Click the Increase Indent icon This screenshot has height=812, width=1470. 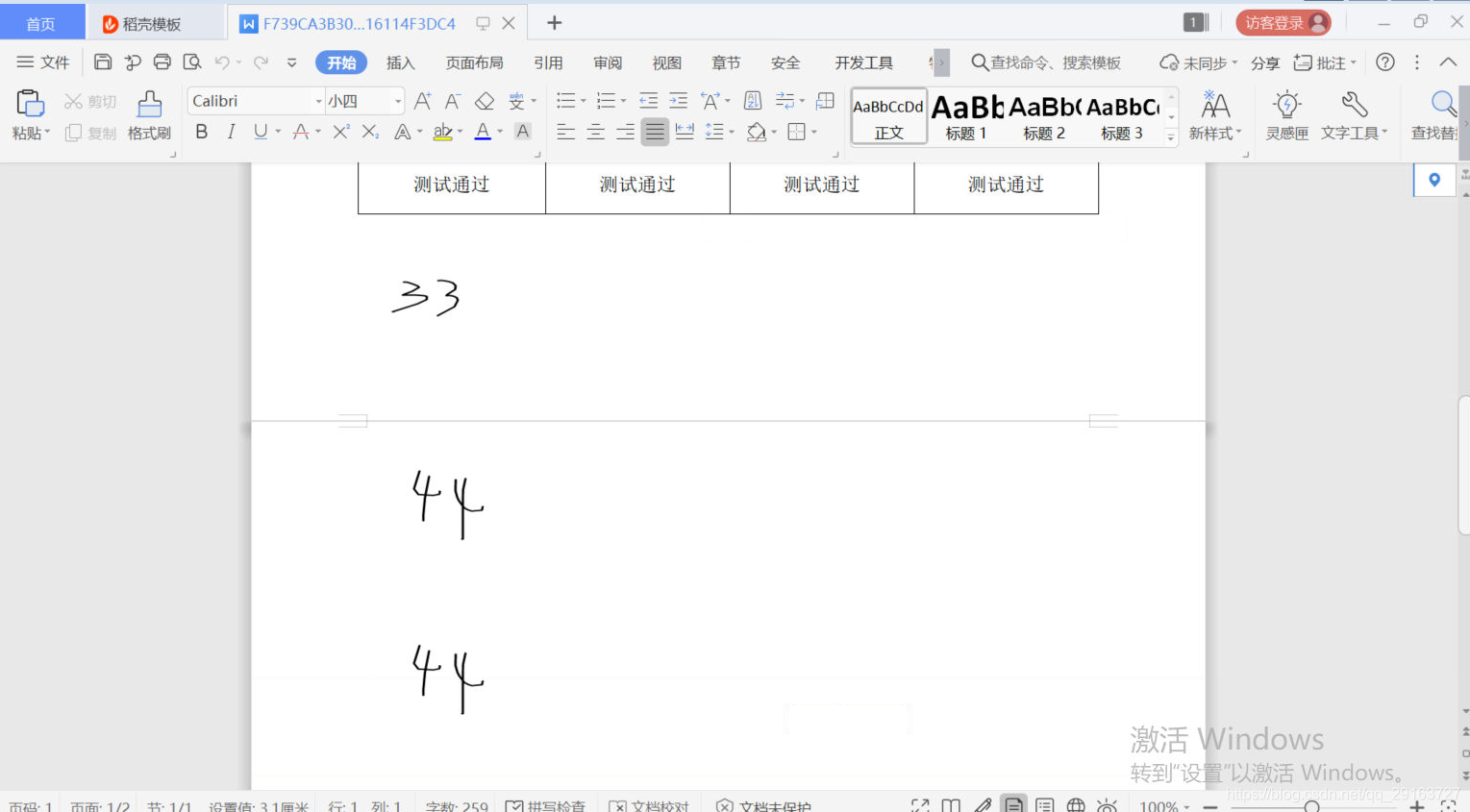click(x=678, y=100)
